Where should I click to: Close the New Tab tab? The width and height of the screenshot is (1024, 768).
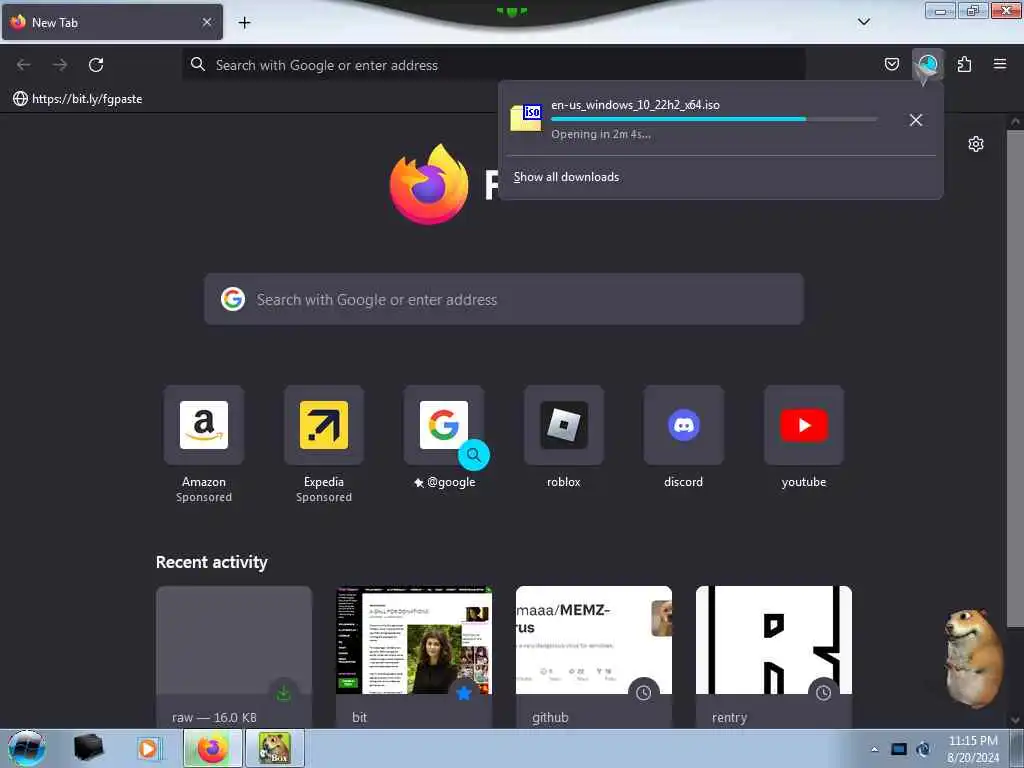tap(206, 22)
